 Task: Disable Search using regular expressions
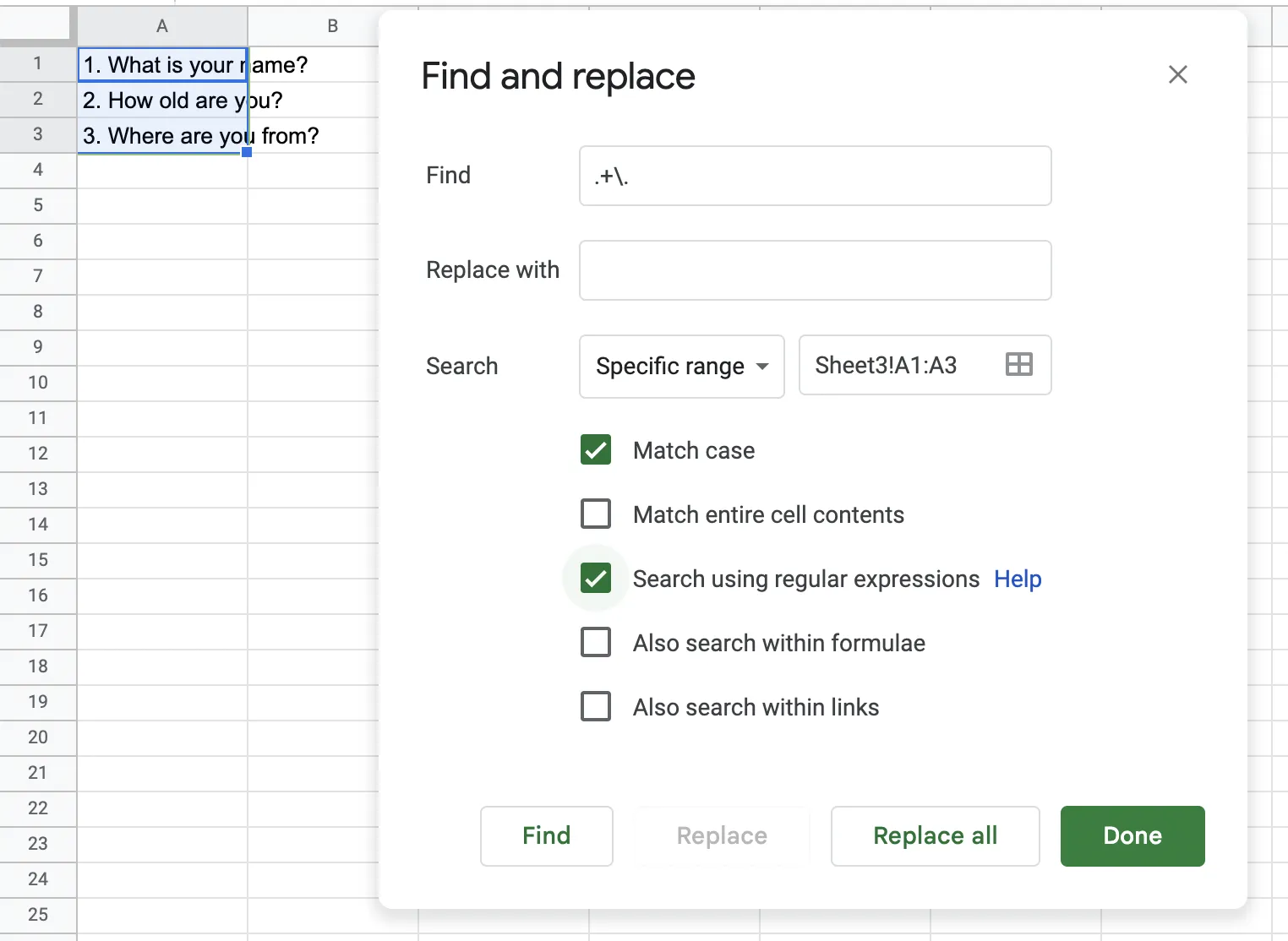(596, 579)
